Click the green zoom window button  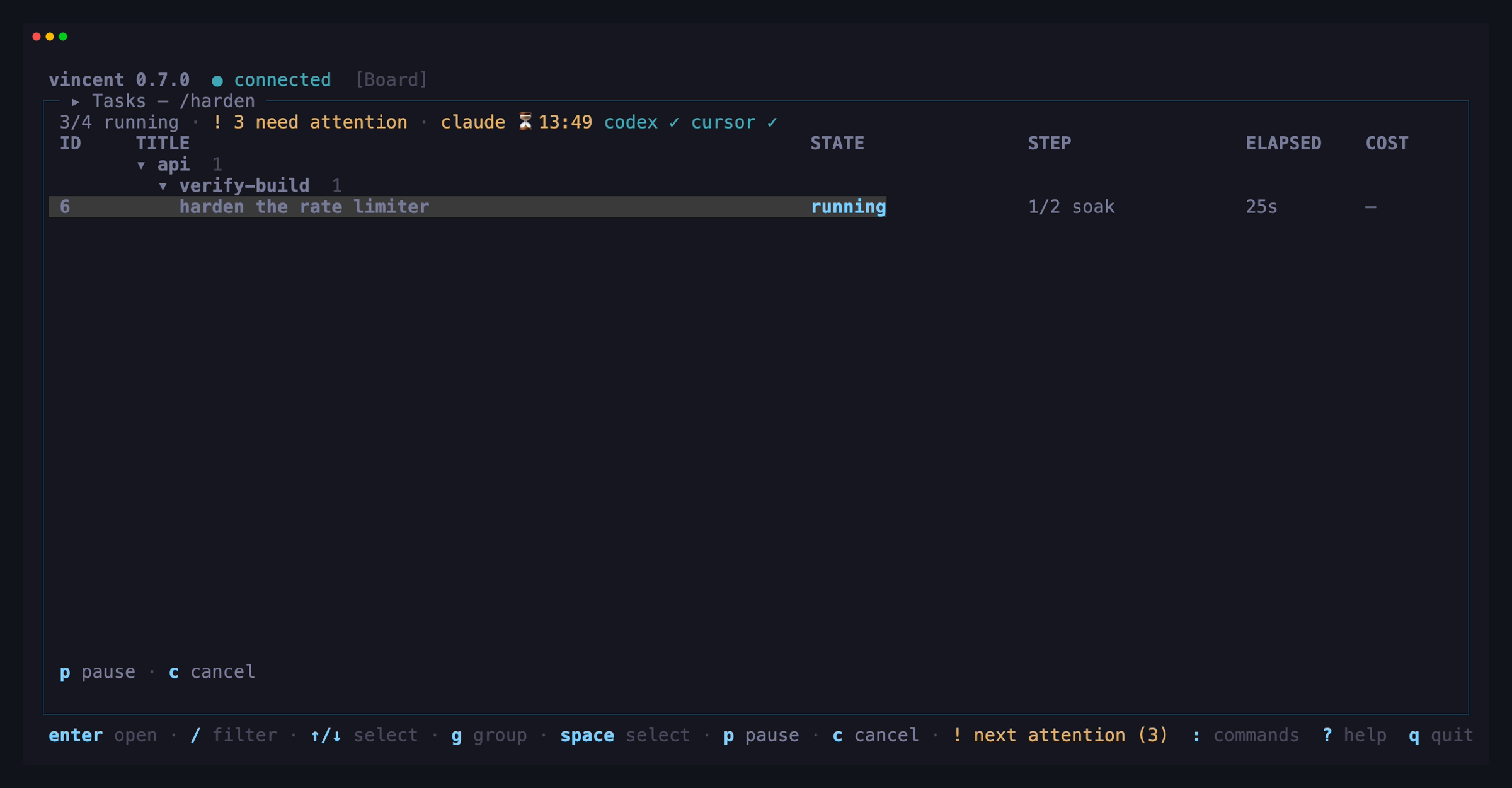(63, 37)
